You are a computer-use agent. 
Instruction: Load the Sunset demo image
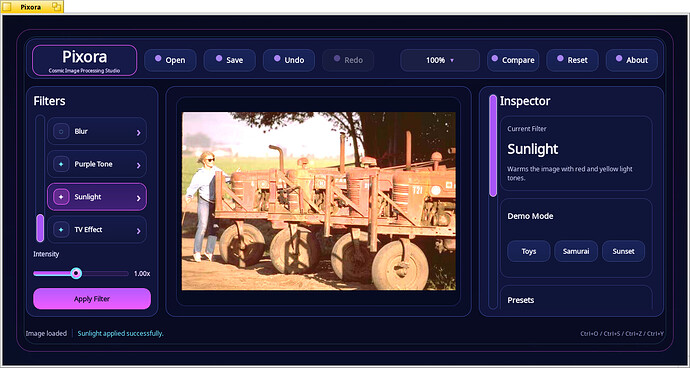[624, 251]
